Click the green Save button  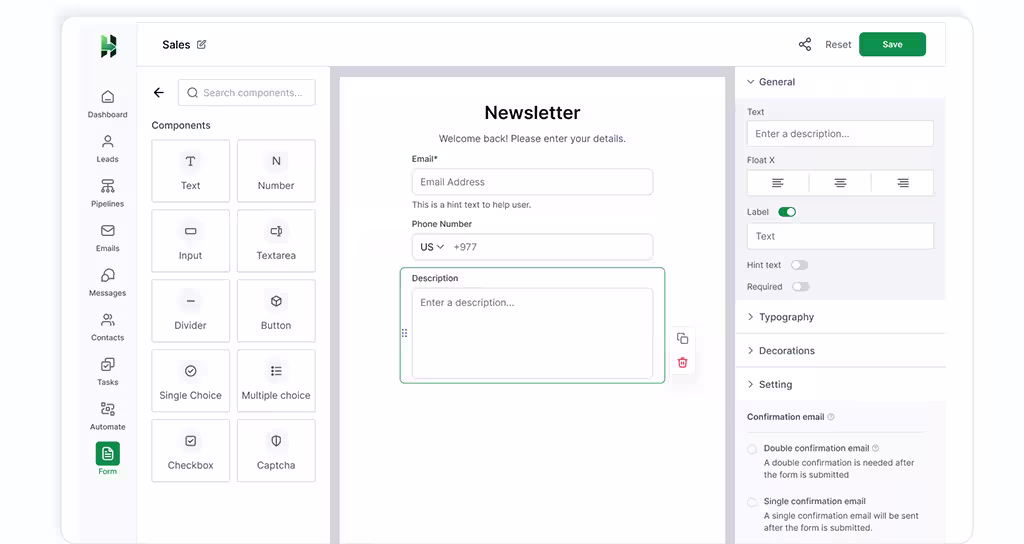coord(892,44)
